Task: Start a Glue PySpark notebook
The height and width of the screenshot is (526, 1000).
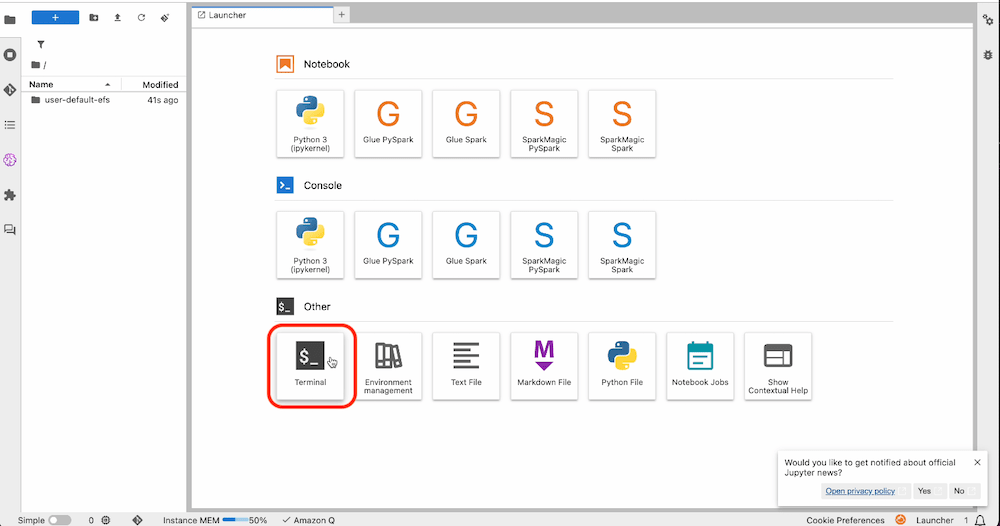Action: click(x=388, y=124)
